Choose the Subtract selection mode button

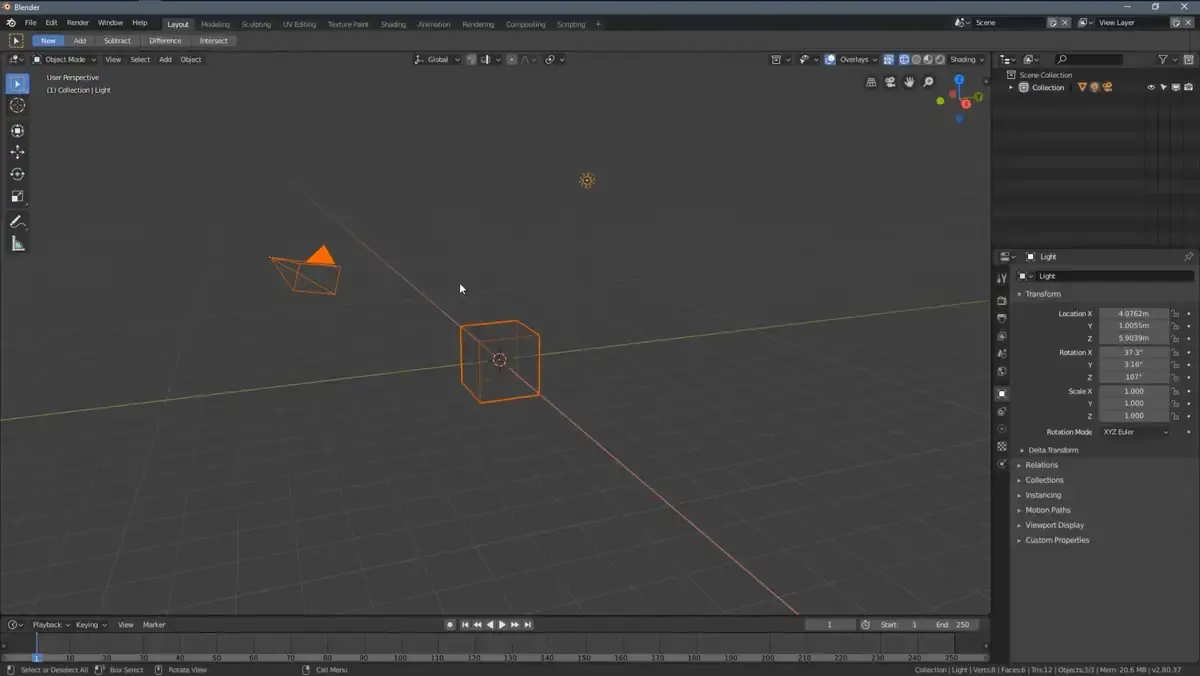tap(117, 41)
